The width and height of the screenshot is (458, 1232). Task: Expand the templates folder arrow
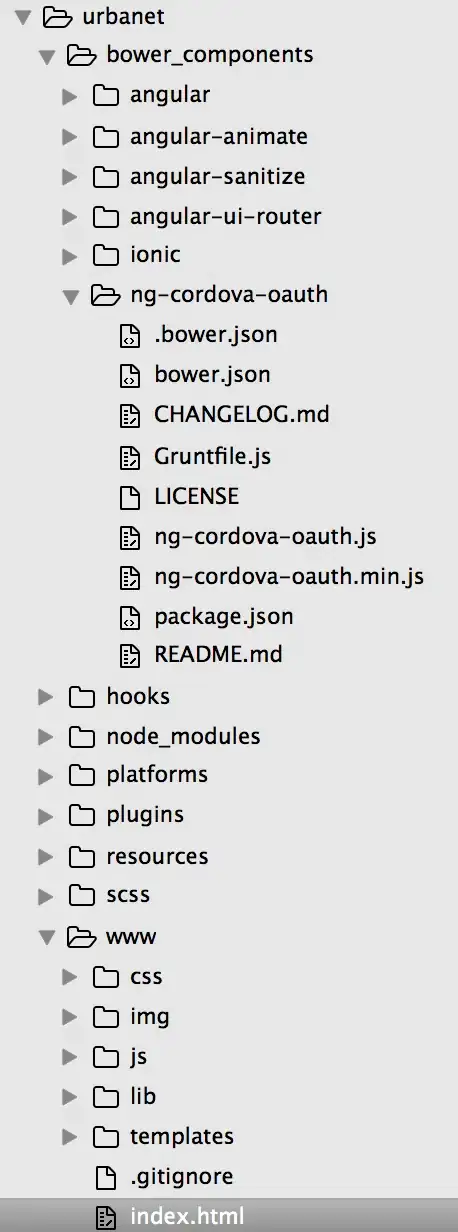pyautogui.click(x=69, y=1137)
